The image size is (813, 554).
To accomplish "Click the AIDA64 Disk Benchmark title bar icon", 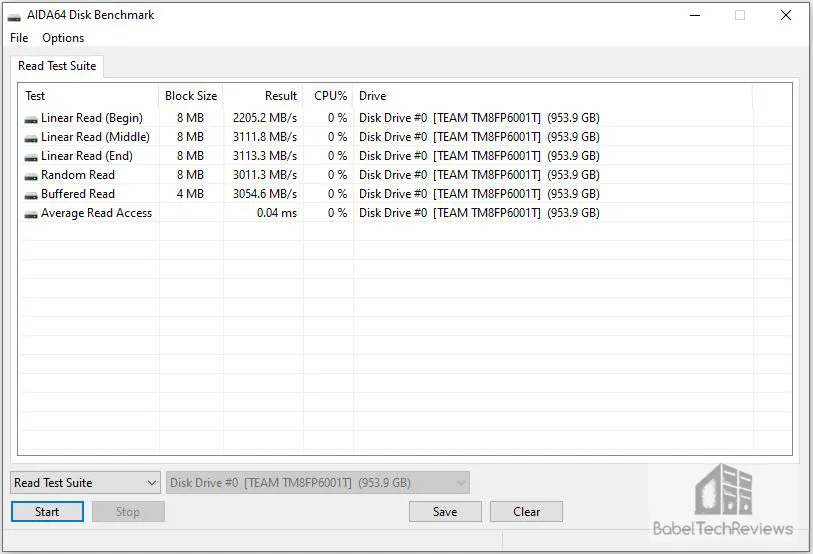I will click(14, 17).
